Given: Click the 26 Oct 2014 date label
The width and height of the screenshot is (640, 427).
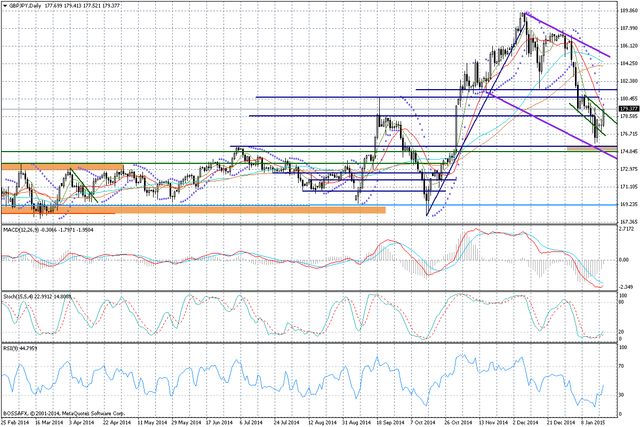Looking at the screenshot, I should coord(458,421).
